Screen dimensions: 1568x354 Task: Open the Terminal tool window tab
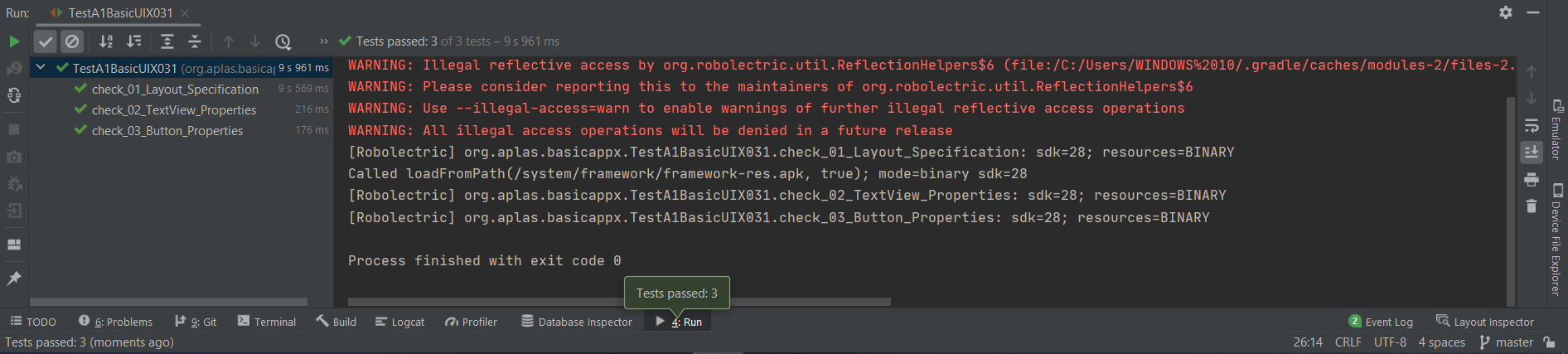click(x=267, y=322)
